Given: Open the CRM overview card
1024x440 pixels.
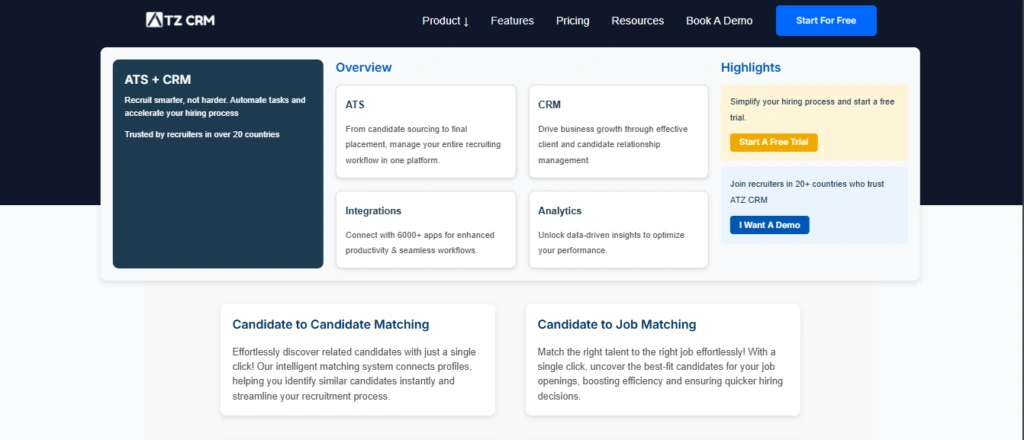Looking at the screenshot, I should click(618, 131).
